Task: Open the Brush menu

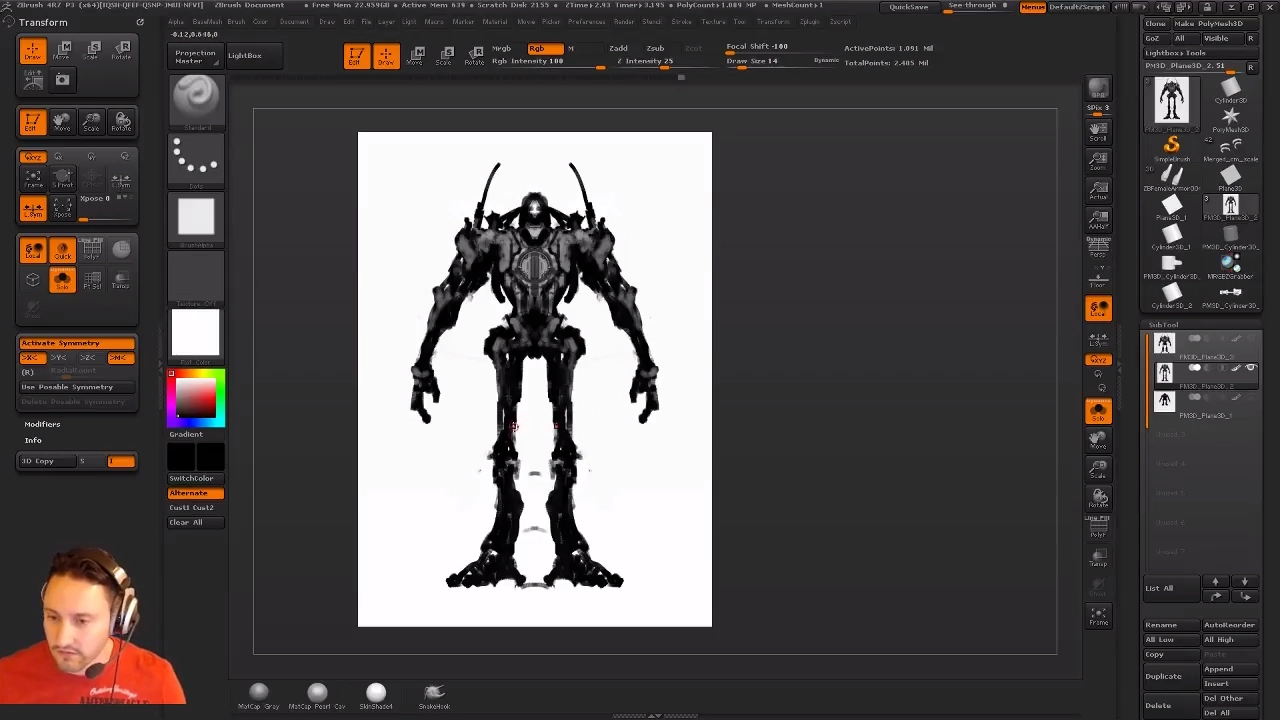Action: pyautogui.click(x=235, y=21)
